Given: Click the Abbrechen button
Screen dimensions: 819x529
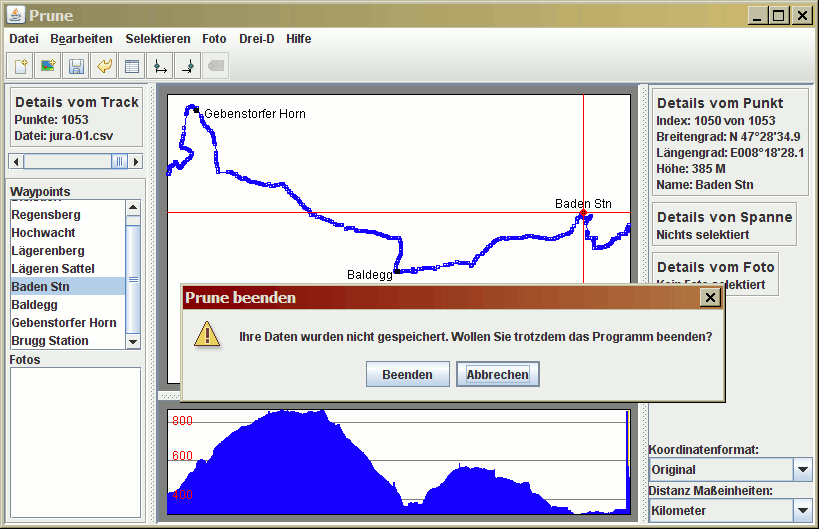Looking at the screenshot, I should [498, 374].
